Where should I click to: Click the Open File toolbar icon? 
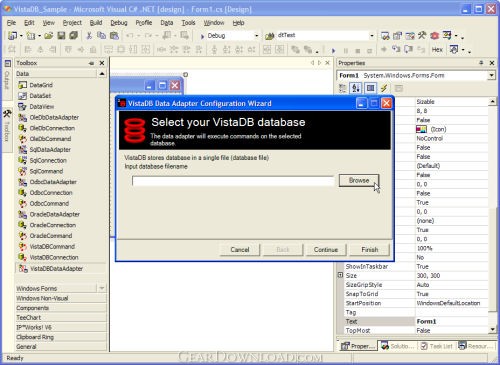click(x=49, y=35)
